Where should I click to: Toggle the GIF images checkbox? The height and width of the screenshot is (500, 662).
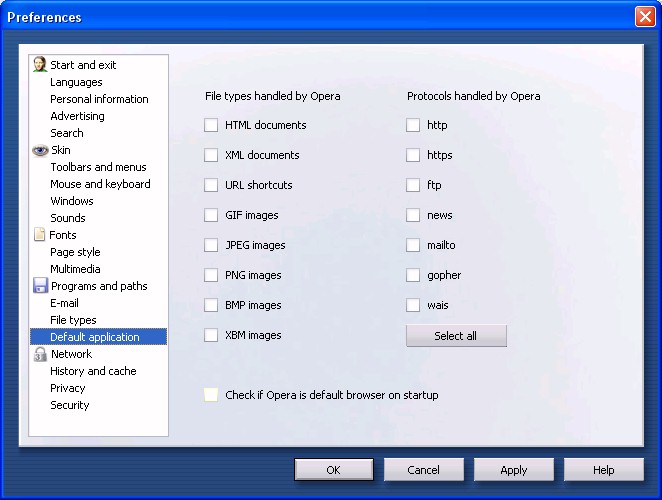(x=211, y=215)
